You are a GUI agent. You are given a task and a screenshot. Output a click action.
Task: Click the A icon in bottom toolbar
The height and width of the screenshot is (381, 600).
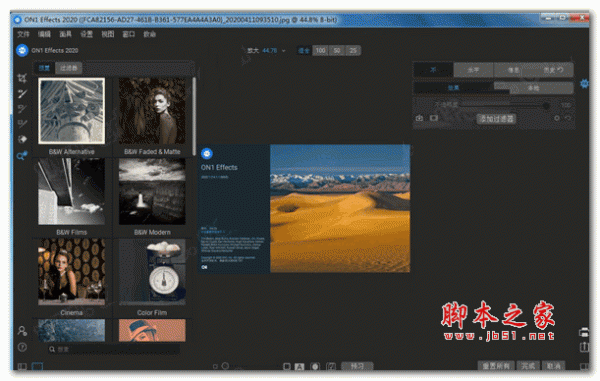pyautogui.click(x=299, y=366)
